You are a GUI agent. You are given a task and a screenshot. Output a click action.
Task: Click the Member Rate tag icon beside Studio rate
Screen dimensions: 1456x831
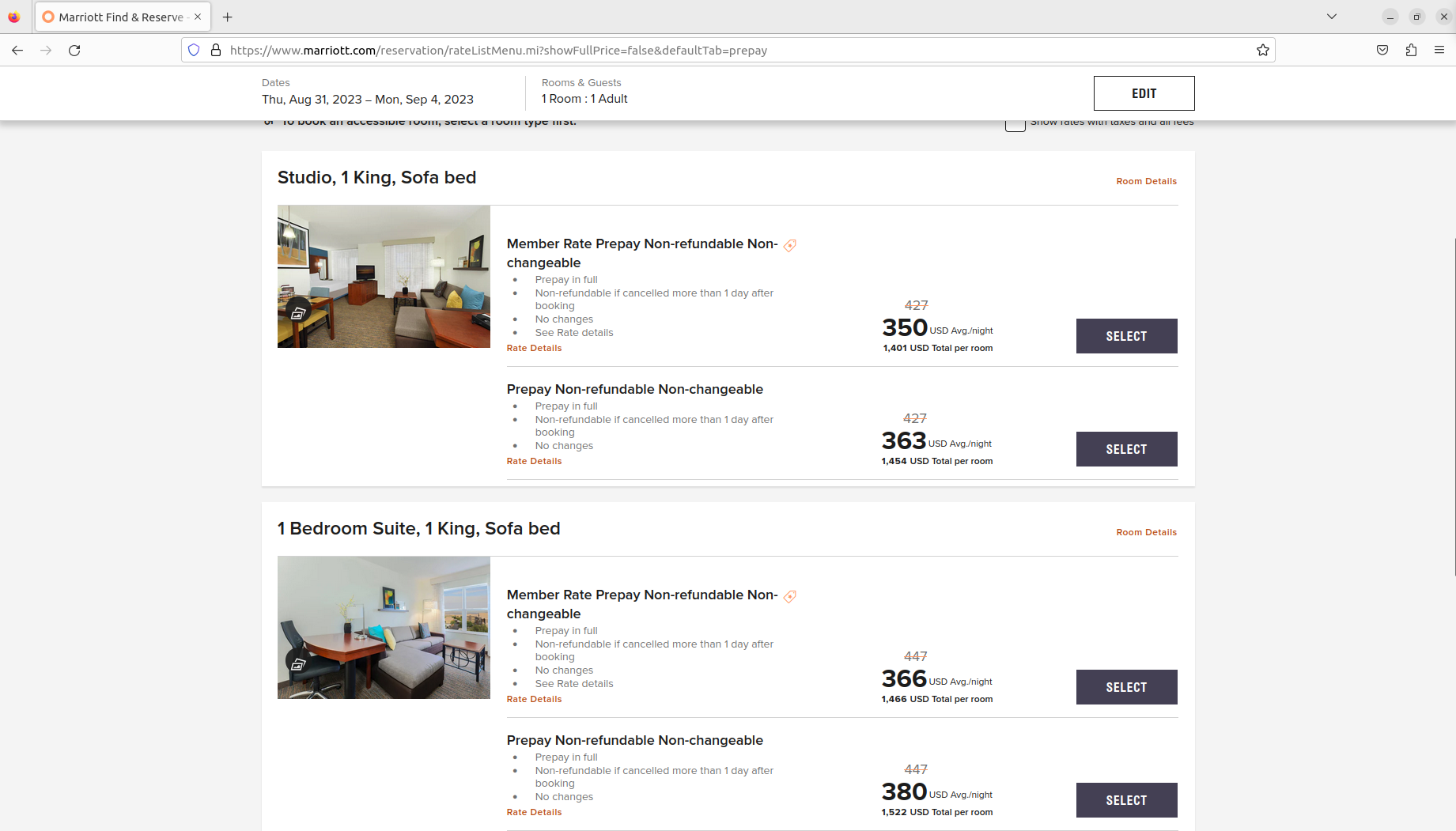tap(789, 245)
